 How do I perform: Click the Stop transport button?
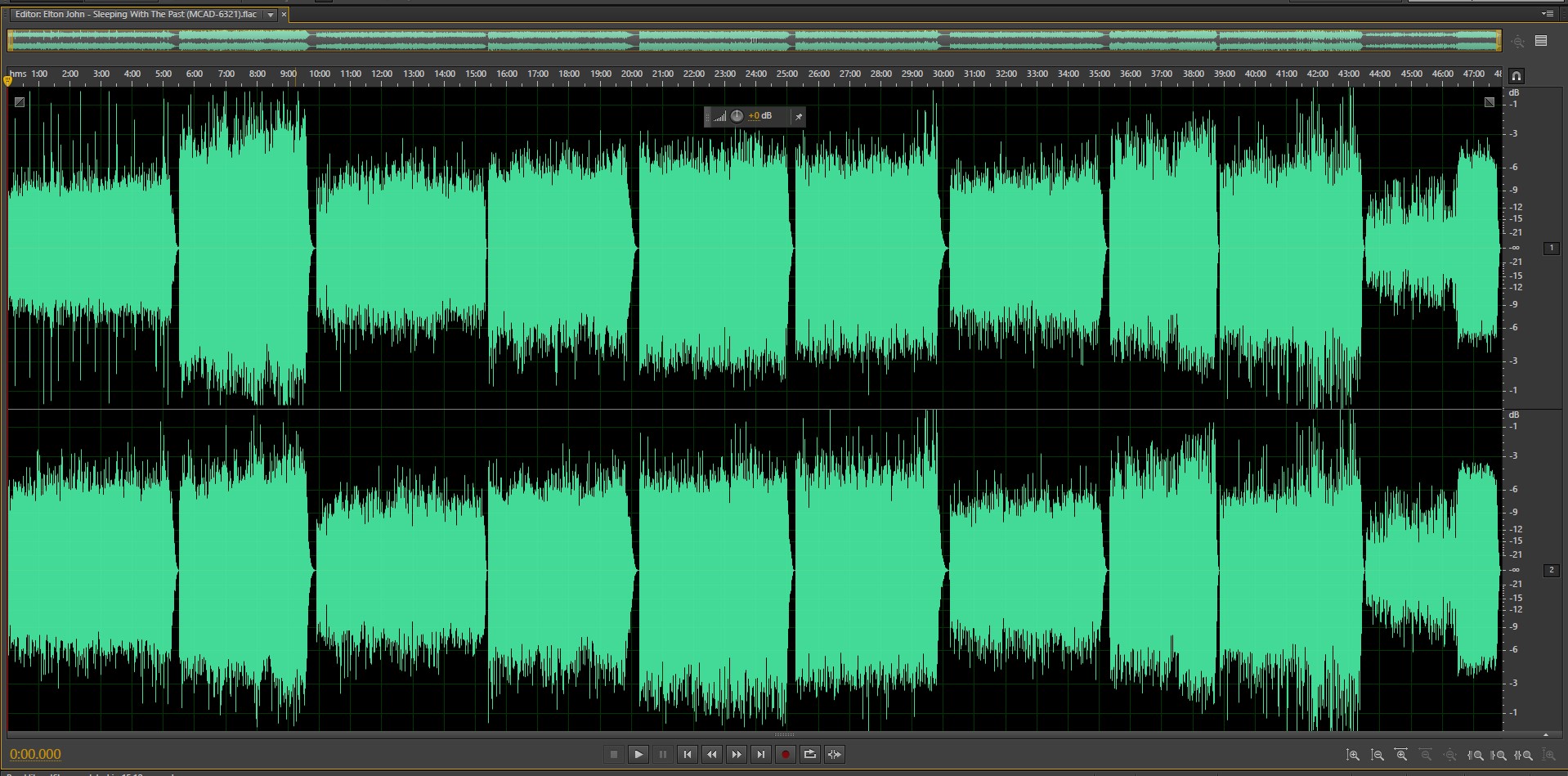(614, 754)
